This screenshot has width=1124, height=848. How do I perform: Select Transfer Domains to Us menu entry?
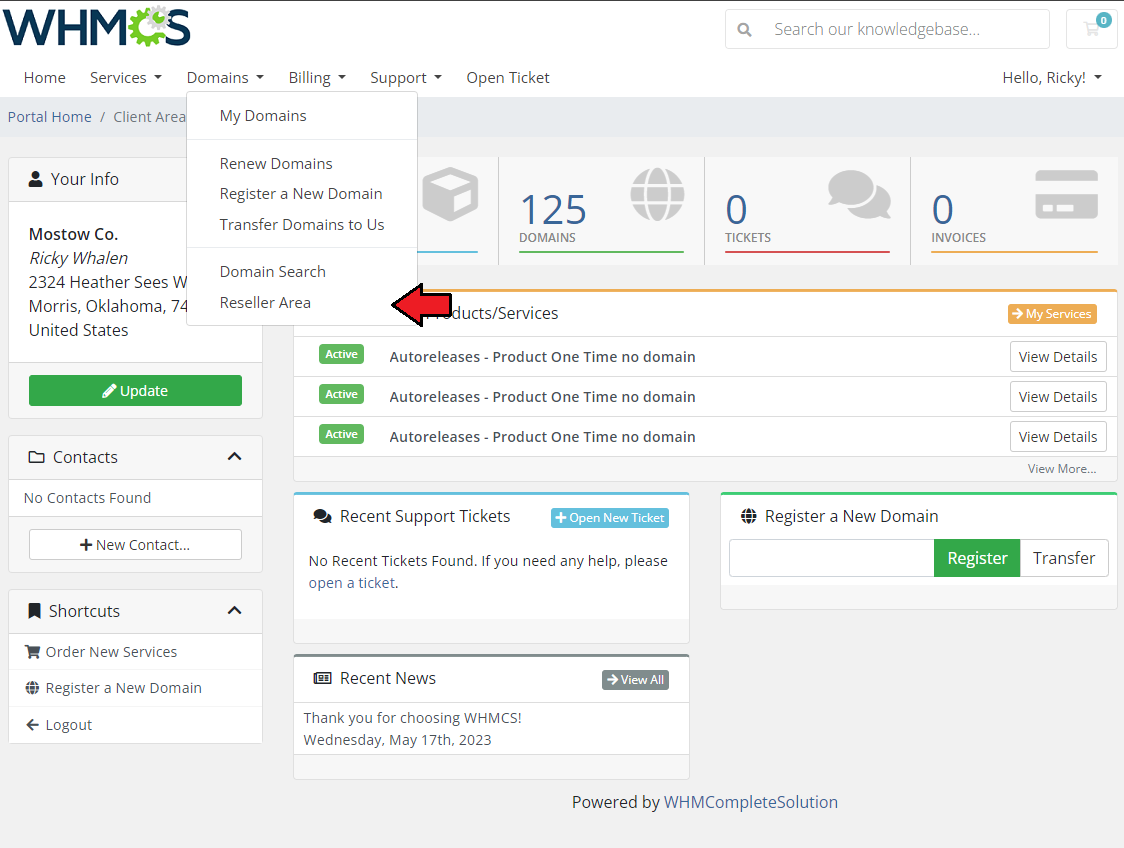(302, 224)
